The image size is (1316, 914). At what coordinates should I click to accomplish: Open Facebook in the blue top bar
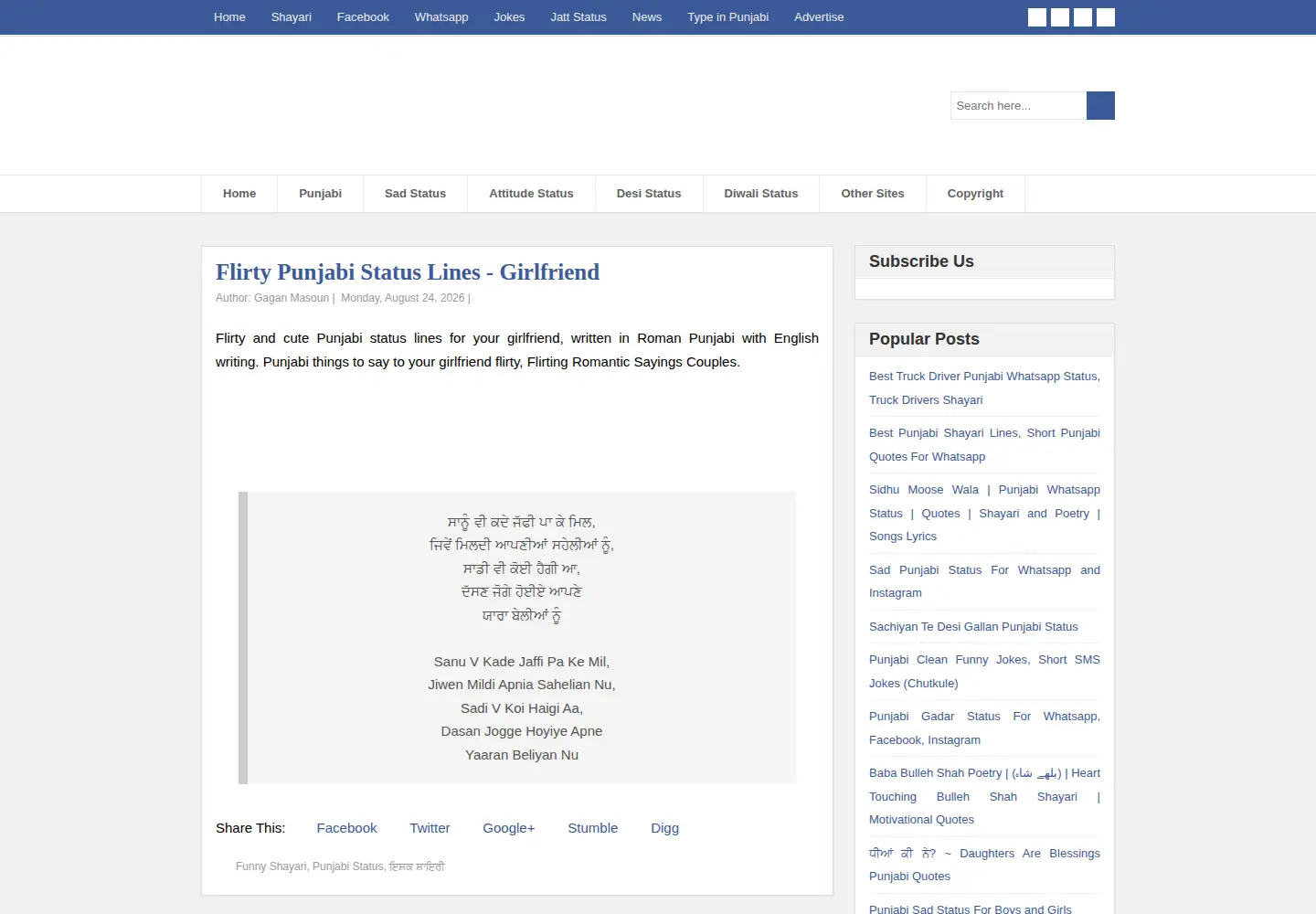[x=363, y=16]
